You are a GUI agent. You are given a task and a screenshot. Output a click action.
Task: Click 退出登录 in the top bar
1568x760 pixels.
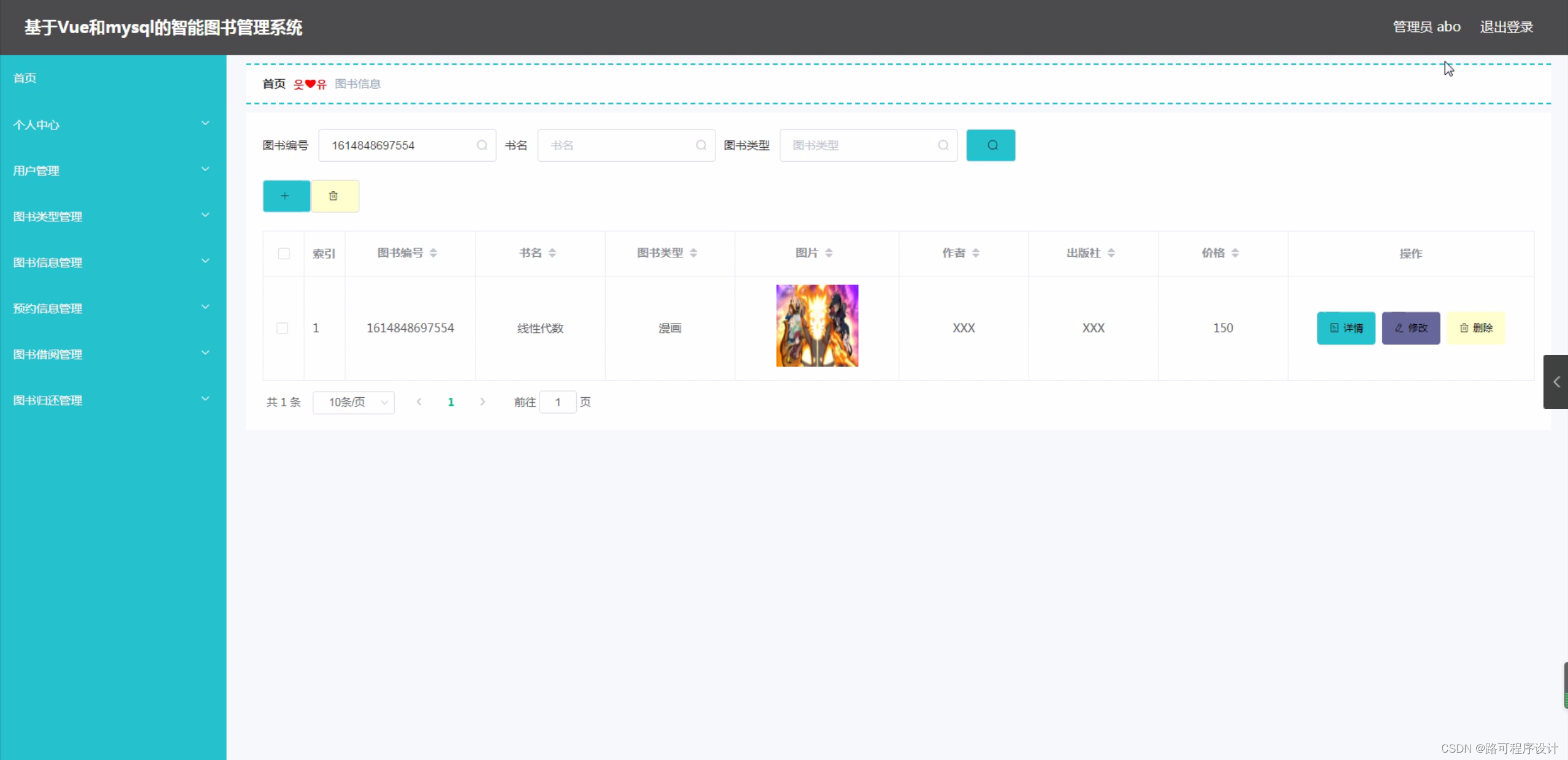tap(1506, 27)
